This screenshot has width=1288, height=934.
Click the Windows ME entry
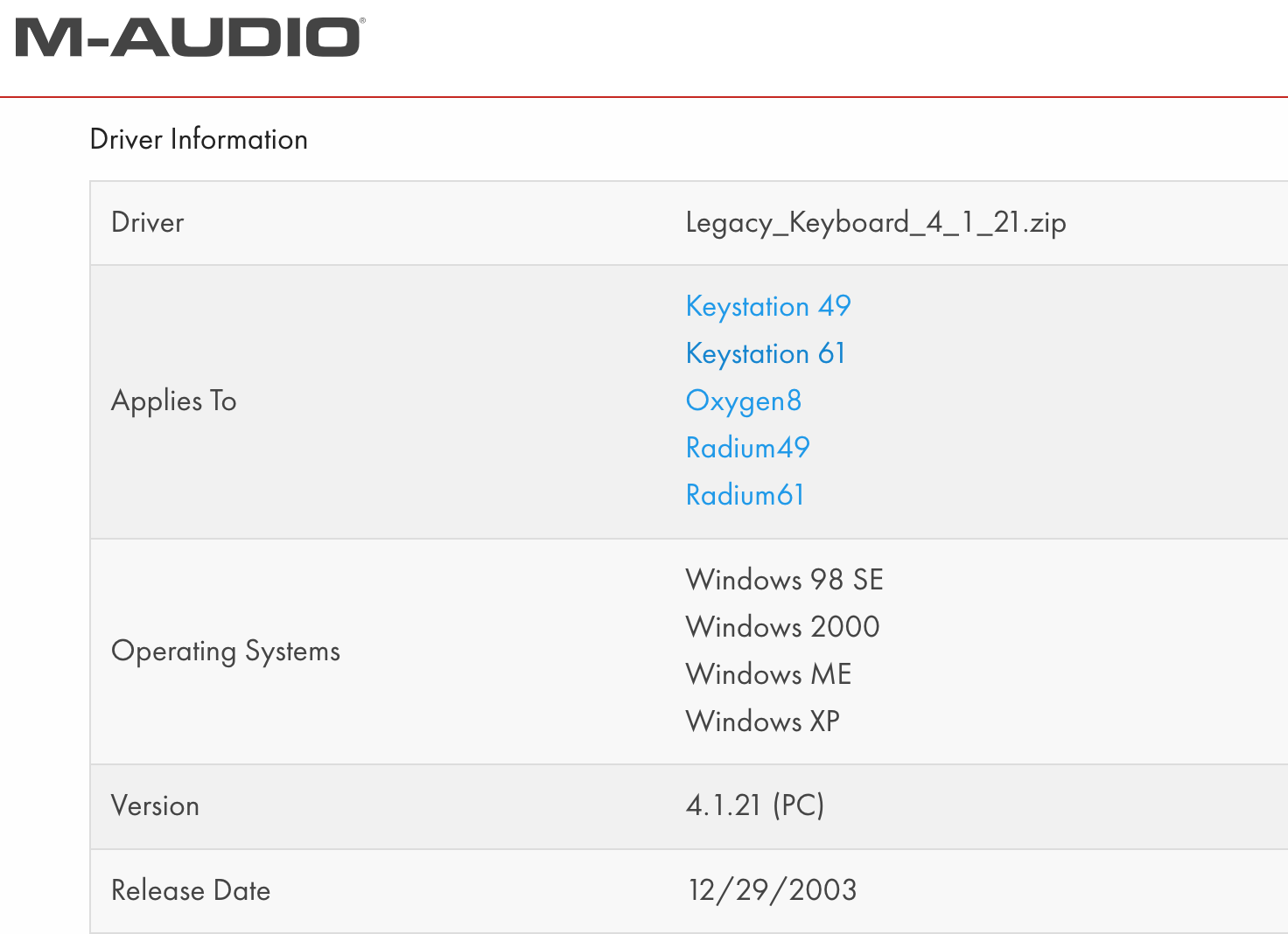769,673
